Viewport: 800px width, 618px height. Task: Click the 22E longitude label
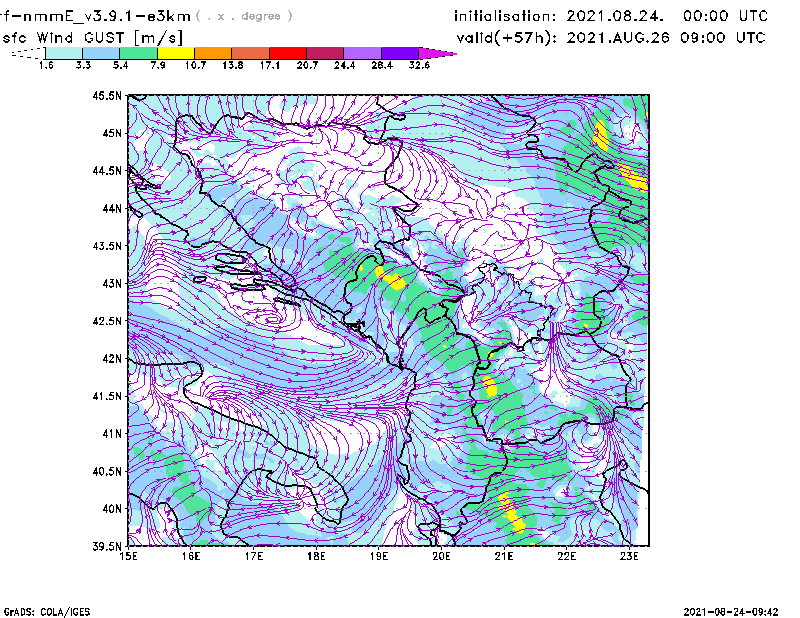pyautogui.click(x=566, y=556)
